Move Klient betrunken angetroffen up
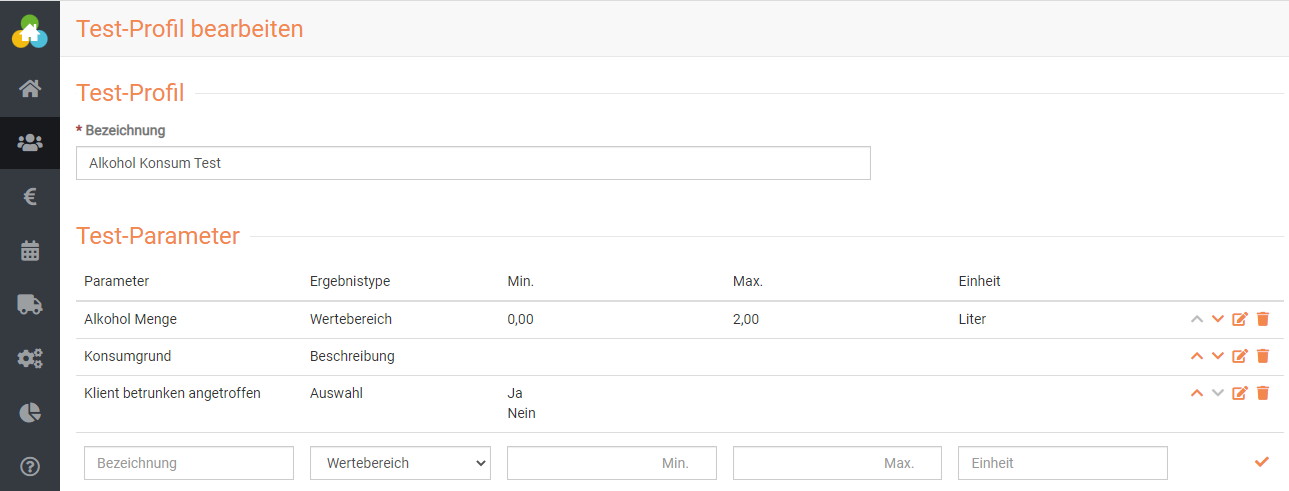This screenshot has height=491, width=1289. click(x=1196, y=393)
